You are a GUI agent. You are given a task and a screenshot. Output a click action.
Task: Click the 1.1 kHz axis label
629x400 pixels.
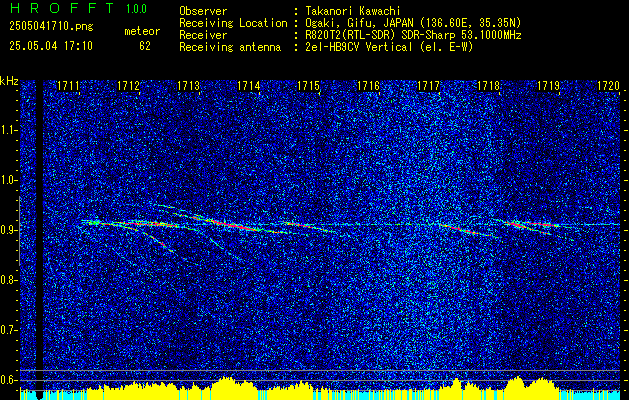click(8, 130)
